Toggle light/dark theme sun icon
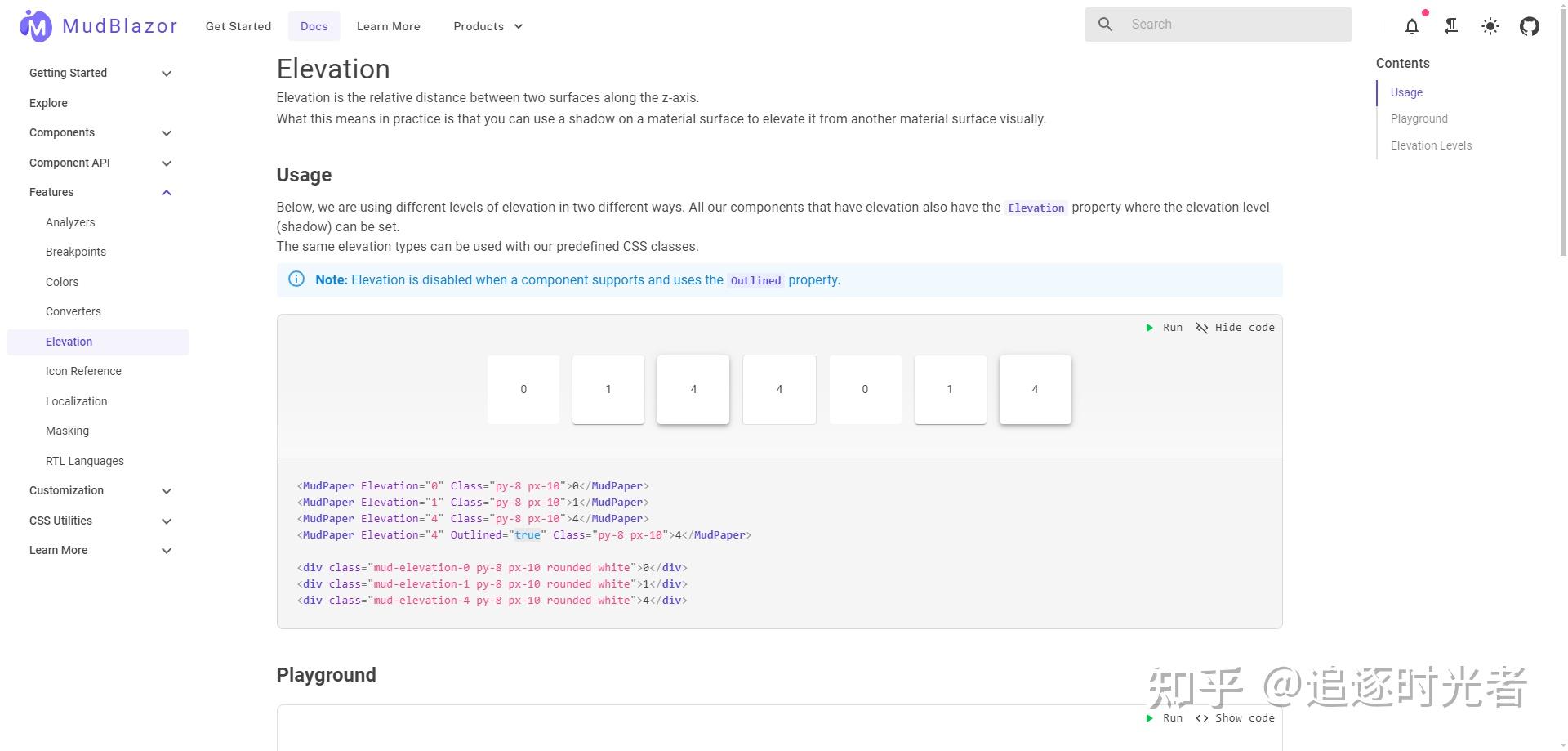1568x751 pixels. click(1490, 26)
